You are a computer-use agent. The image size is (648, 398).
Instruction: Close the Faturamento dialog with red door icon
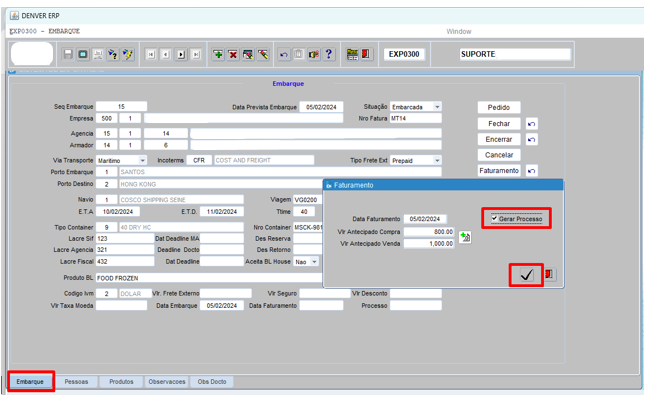click(549, 274)
